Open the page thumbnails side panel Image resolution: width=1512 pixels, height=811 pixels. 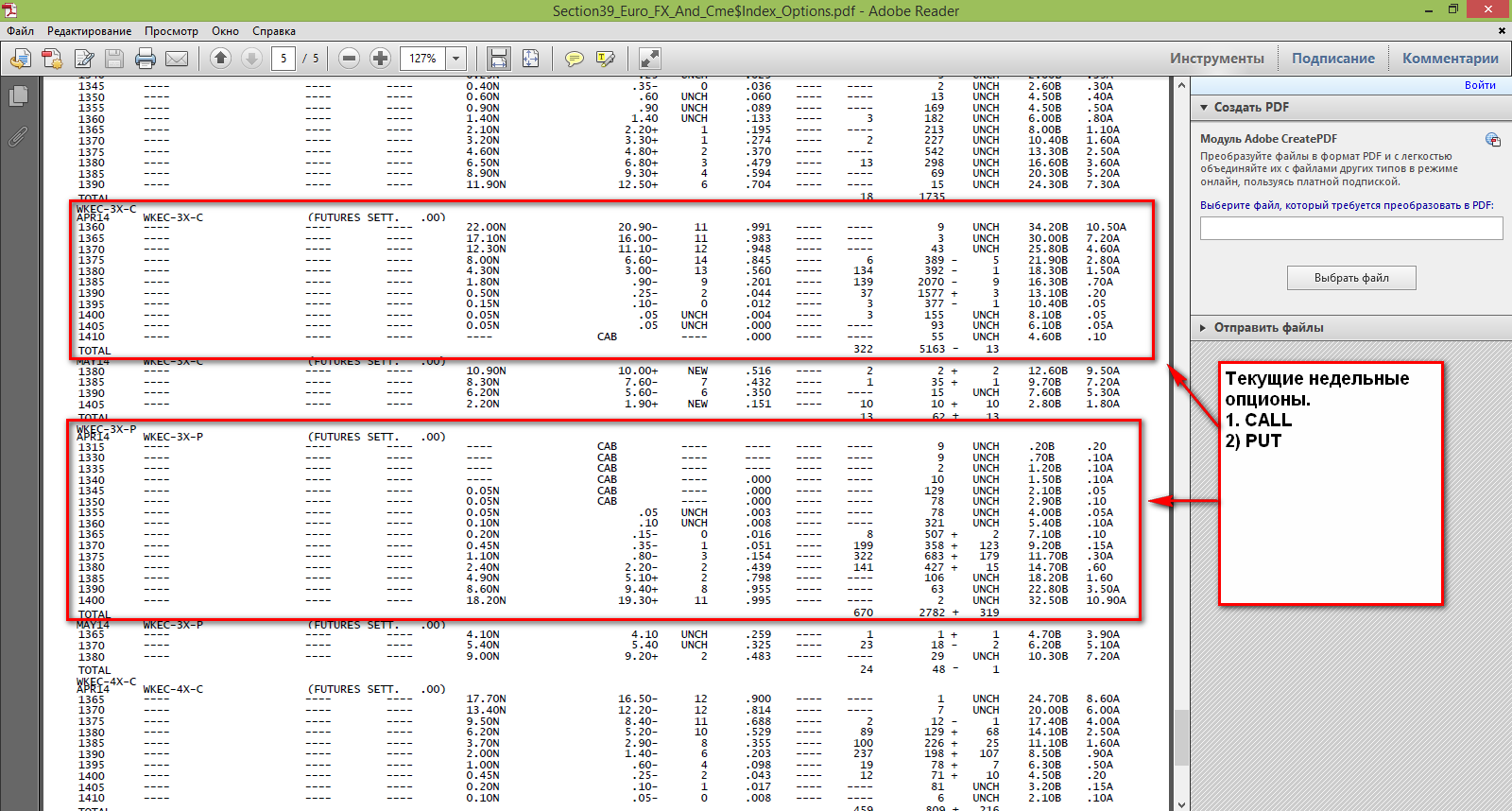coord(18,95)
